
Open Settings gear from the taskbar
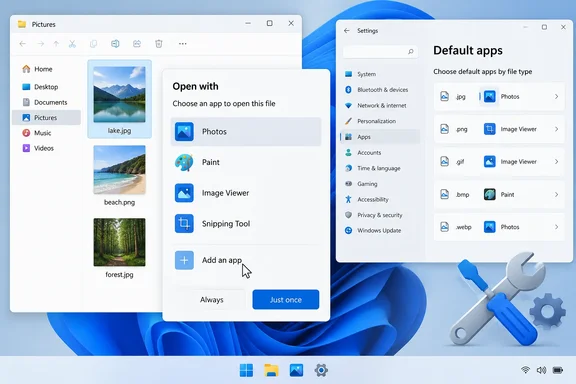(321, 370)
